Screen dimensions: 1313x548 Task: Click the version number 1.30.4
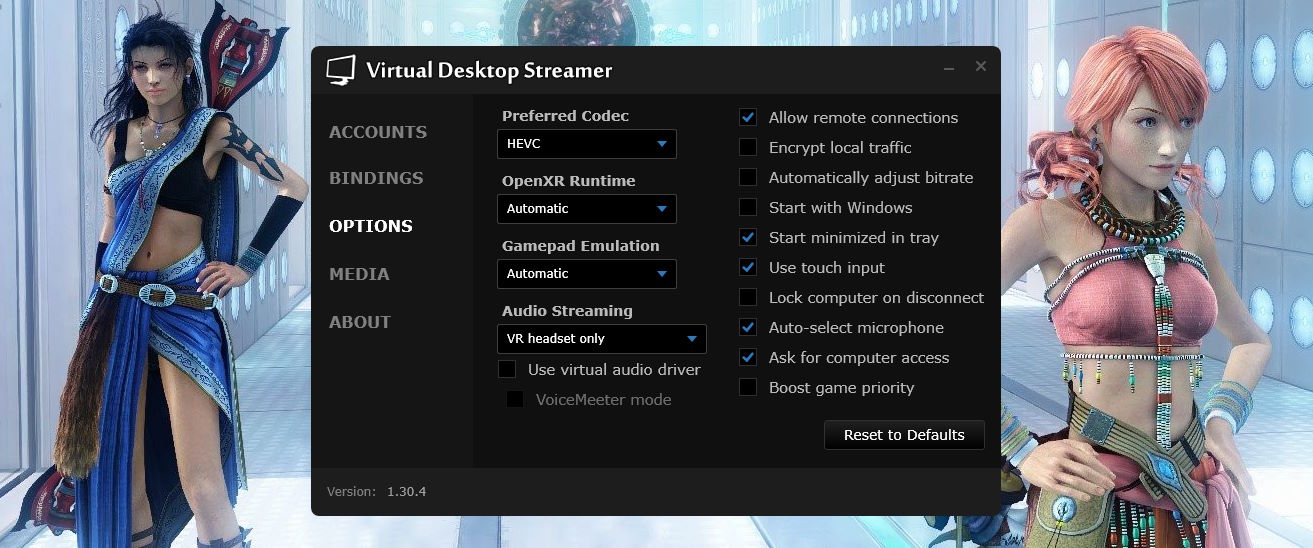coord(407,491)
